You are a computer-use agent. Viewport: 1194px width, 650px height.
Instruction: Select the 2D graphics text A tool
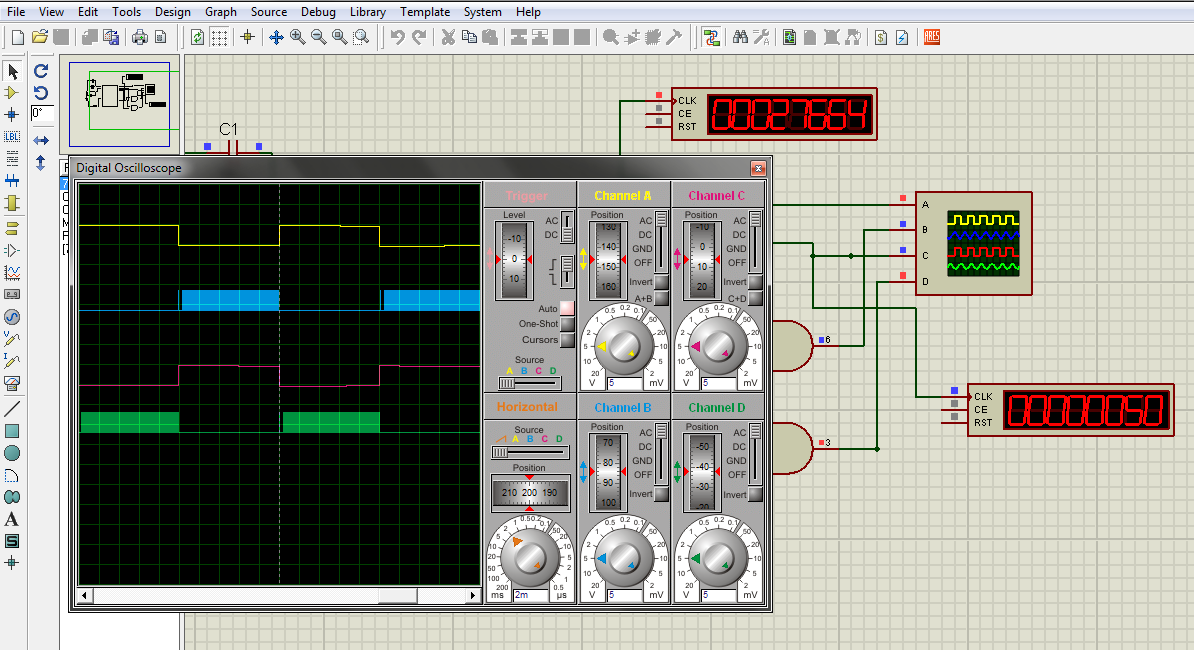[x=12, y=519]
